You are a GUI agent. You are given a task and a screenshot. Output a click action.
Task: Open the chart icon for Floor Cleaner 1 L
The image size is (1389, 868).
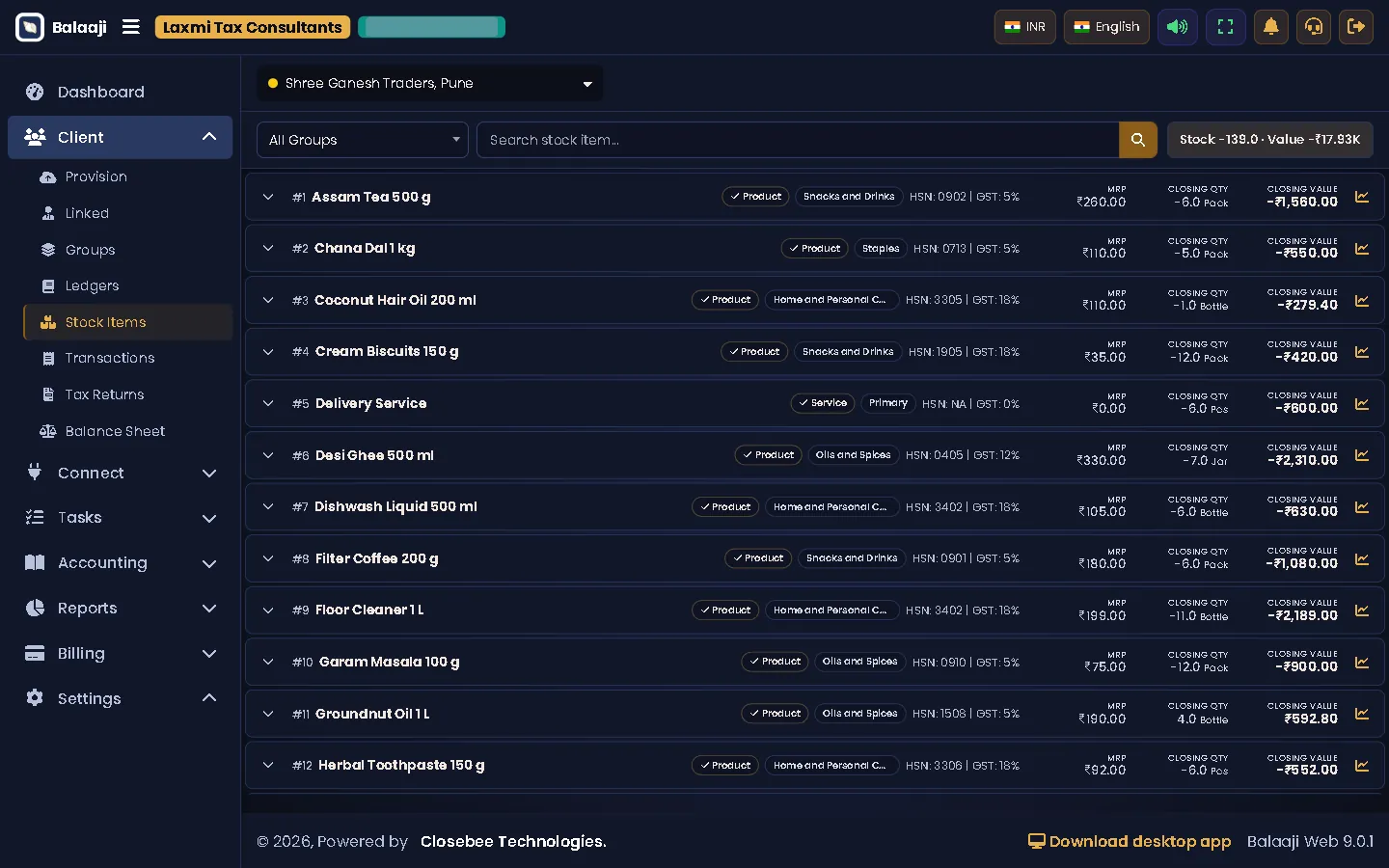tap(1362, 610)
